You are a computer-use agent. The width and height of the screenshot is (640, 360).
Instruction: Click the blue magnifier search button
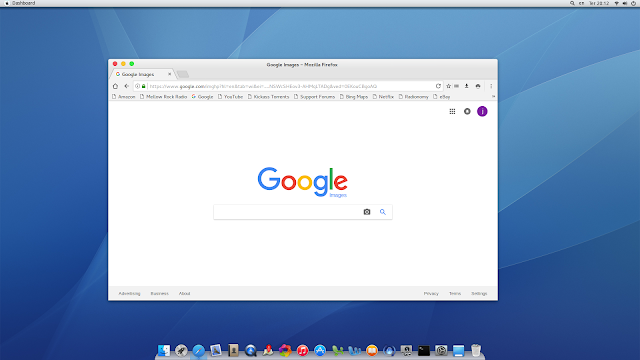382,212
